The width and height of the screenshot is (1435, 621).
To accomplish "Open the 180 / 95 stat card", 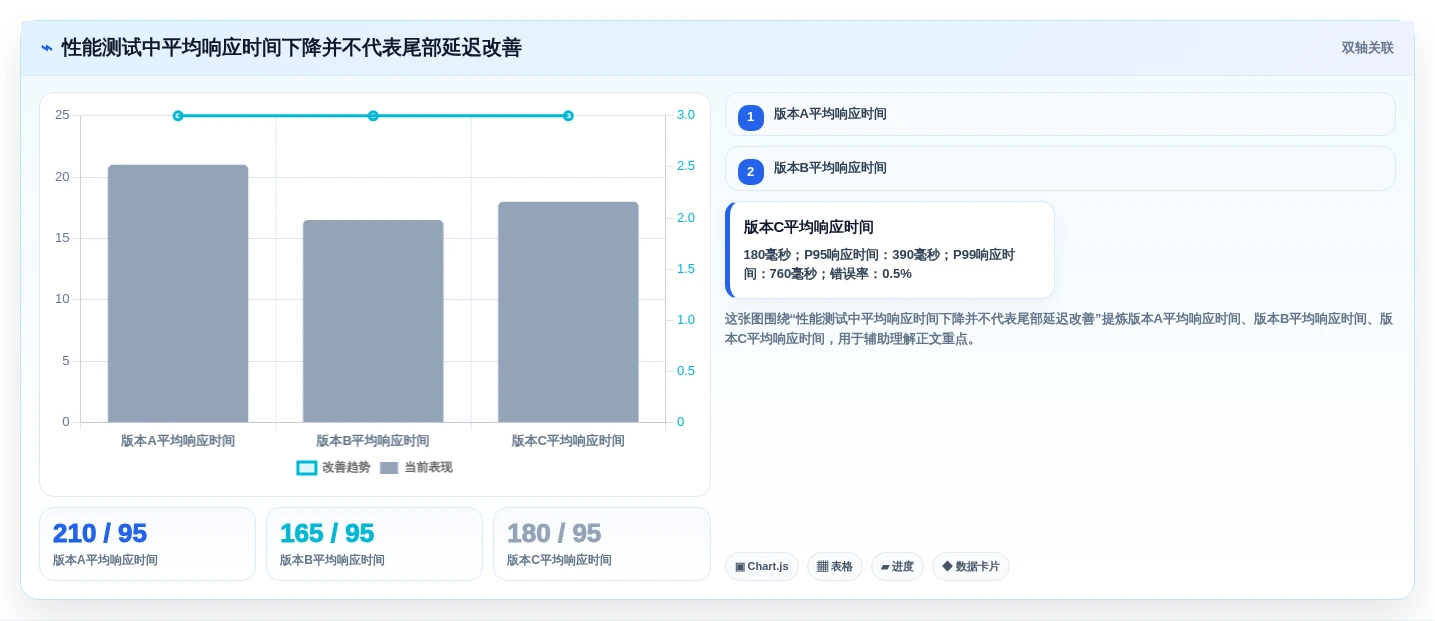I will coord(602,544).
